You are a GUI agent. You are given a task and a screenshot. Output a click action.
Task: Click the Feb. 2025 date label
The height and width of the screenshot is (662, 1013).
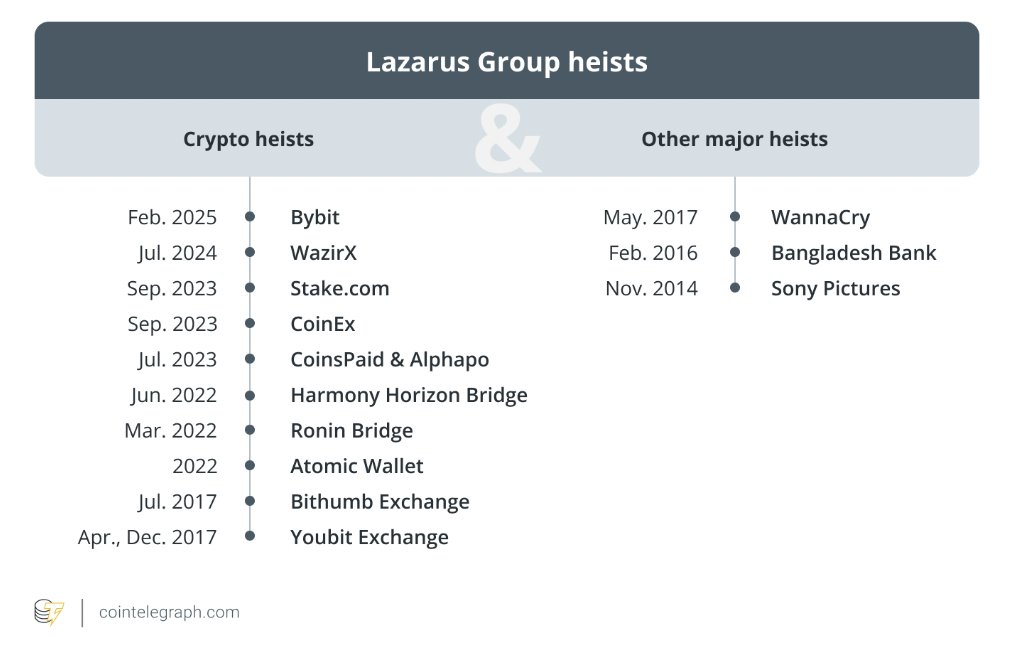pos(172,217)
